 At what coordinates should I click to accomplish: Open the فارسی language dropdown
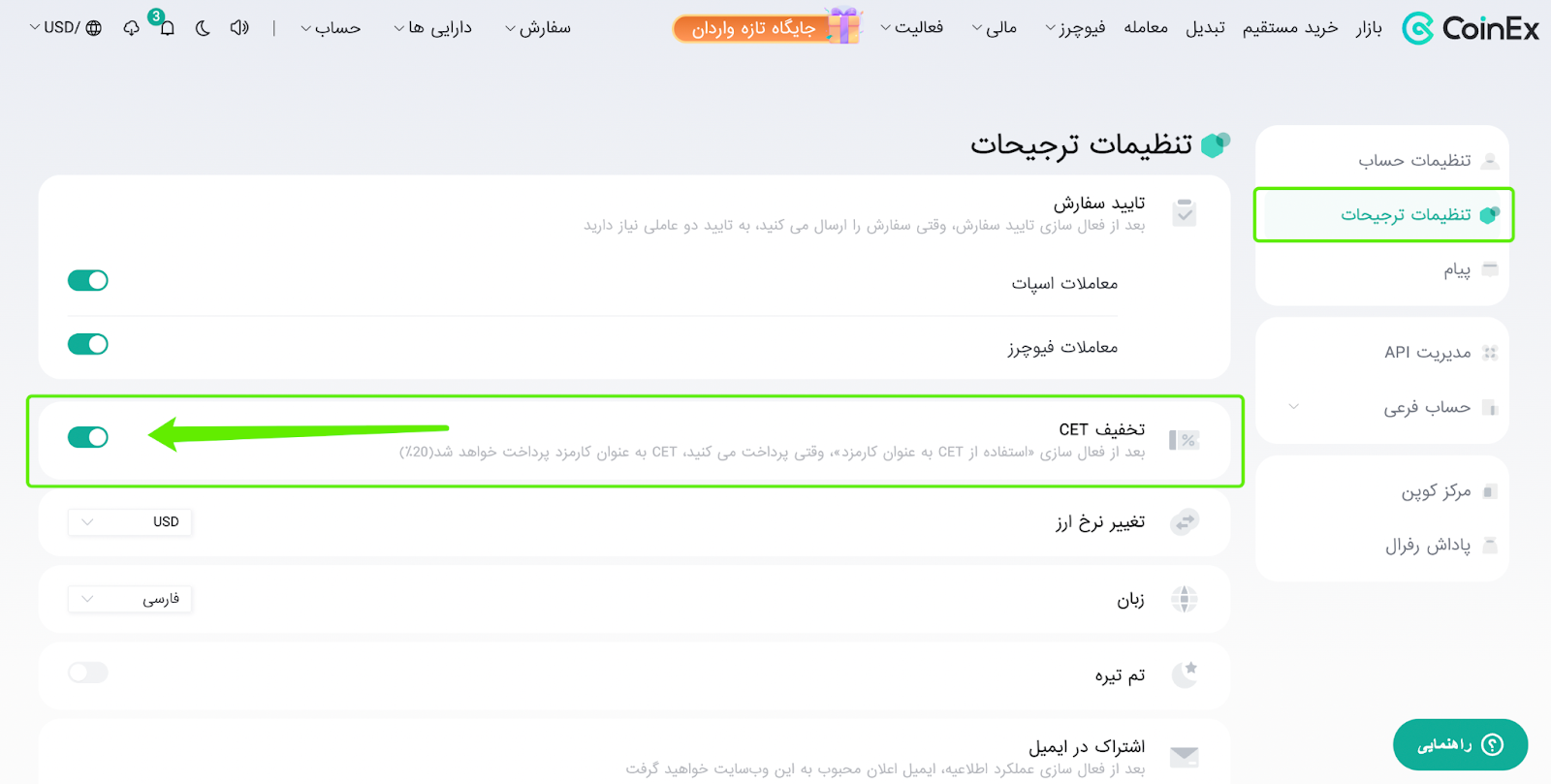(x=130, y=599)
